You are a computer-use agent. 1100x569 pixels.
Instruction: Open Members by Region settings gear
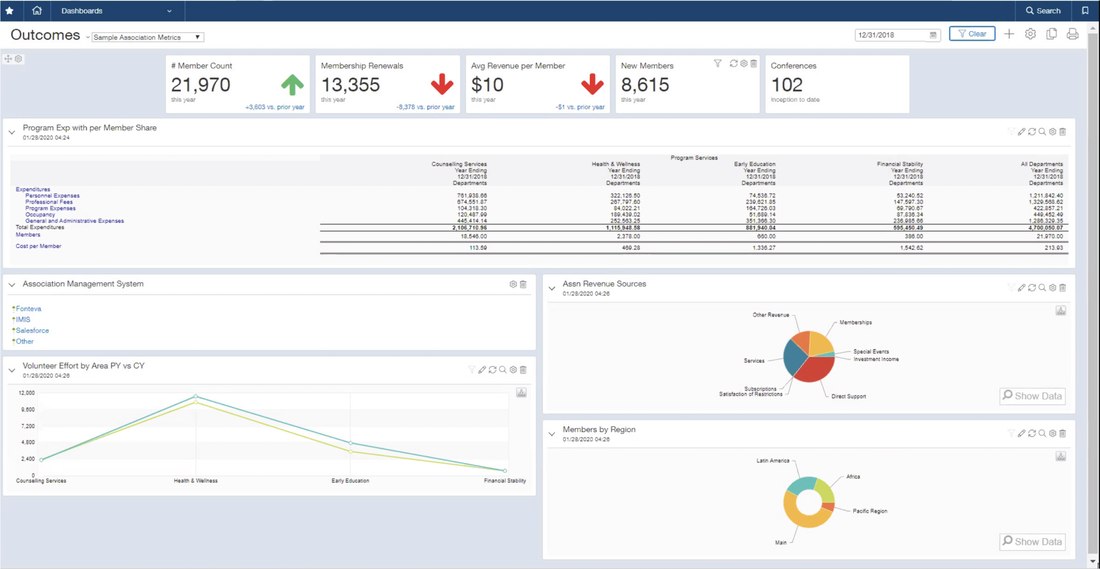1052,433
